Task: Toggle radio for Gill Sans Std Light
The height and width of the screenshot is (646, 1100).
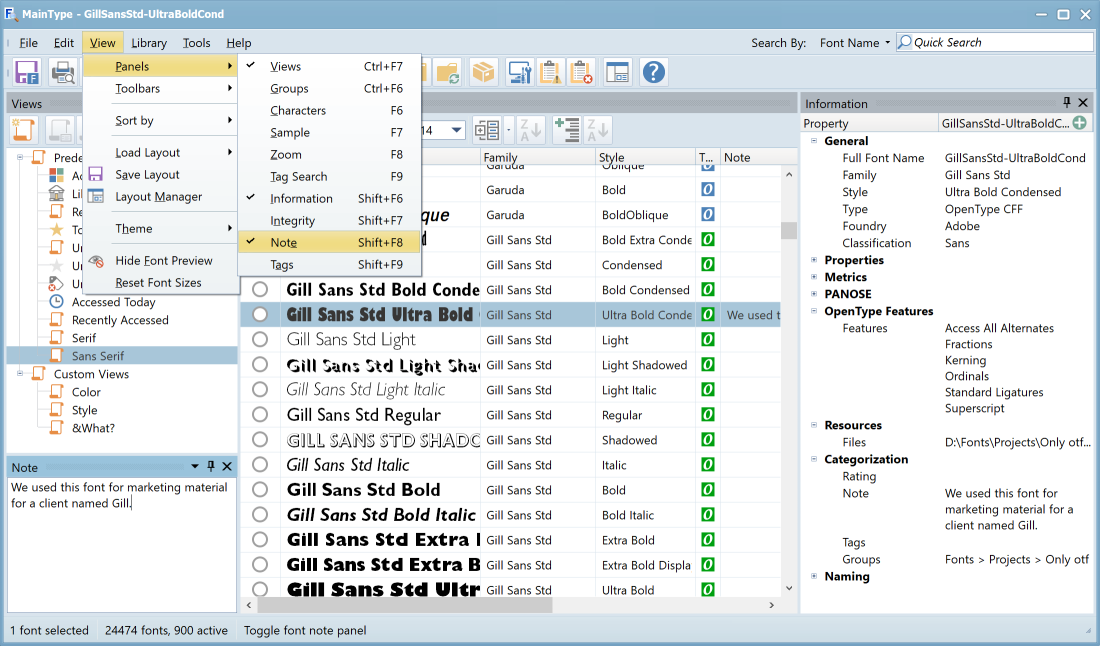Action: click(260, 339)
